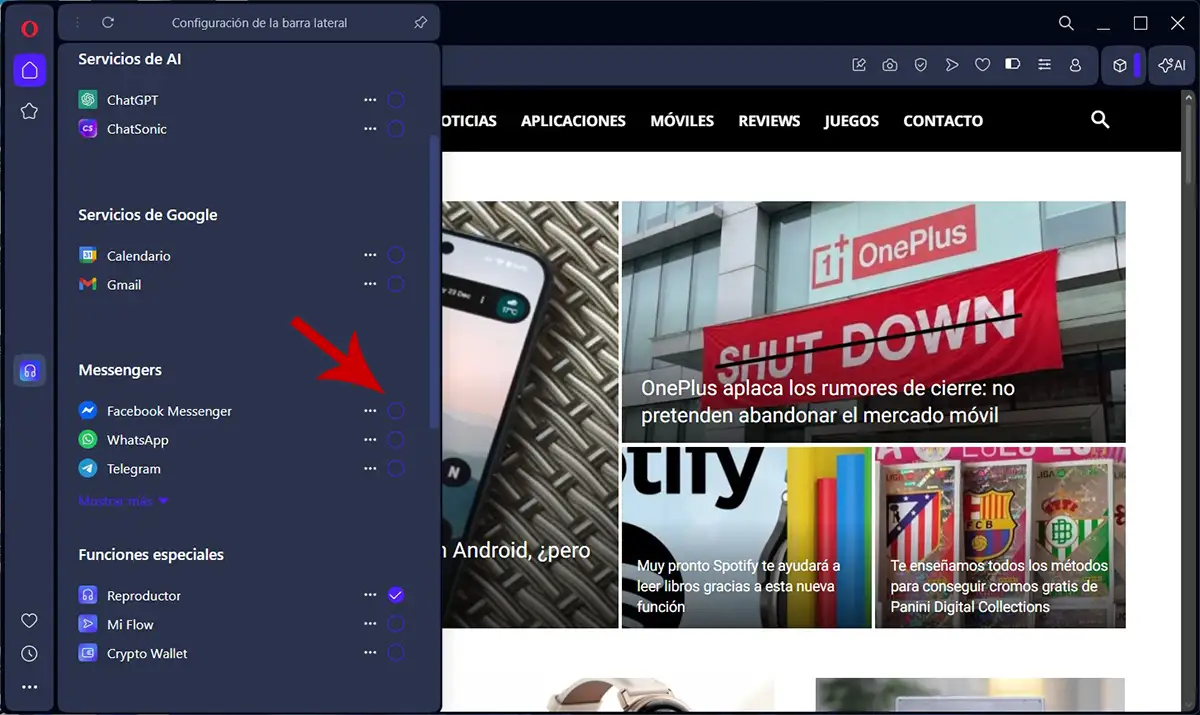Open the battery saver icon
The image size is (1200, 715).
pos(1012,64)
